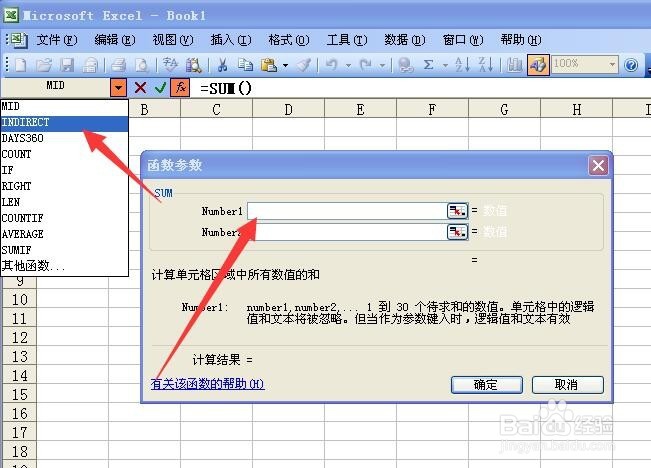Image resolution: width=651 pixels, height=468 pixels.
Task: Open the Paste options dropdown arrow
Action: coord(285,65)
